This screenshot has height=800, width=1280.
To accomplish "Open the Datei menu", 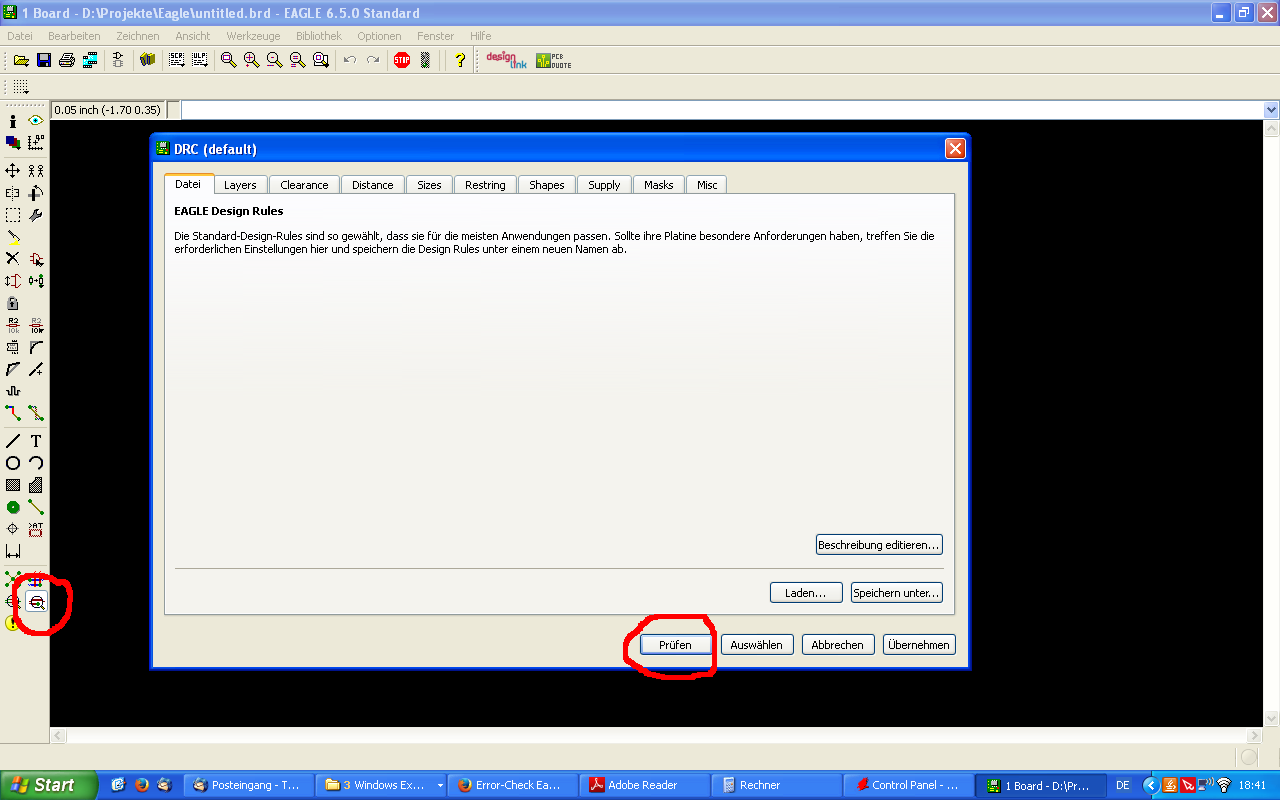I will point(20,36).
